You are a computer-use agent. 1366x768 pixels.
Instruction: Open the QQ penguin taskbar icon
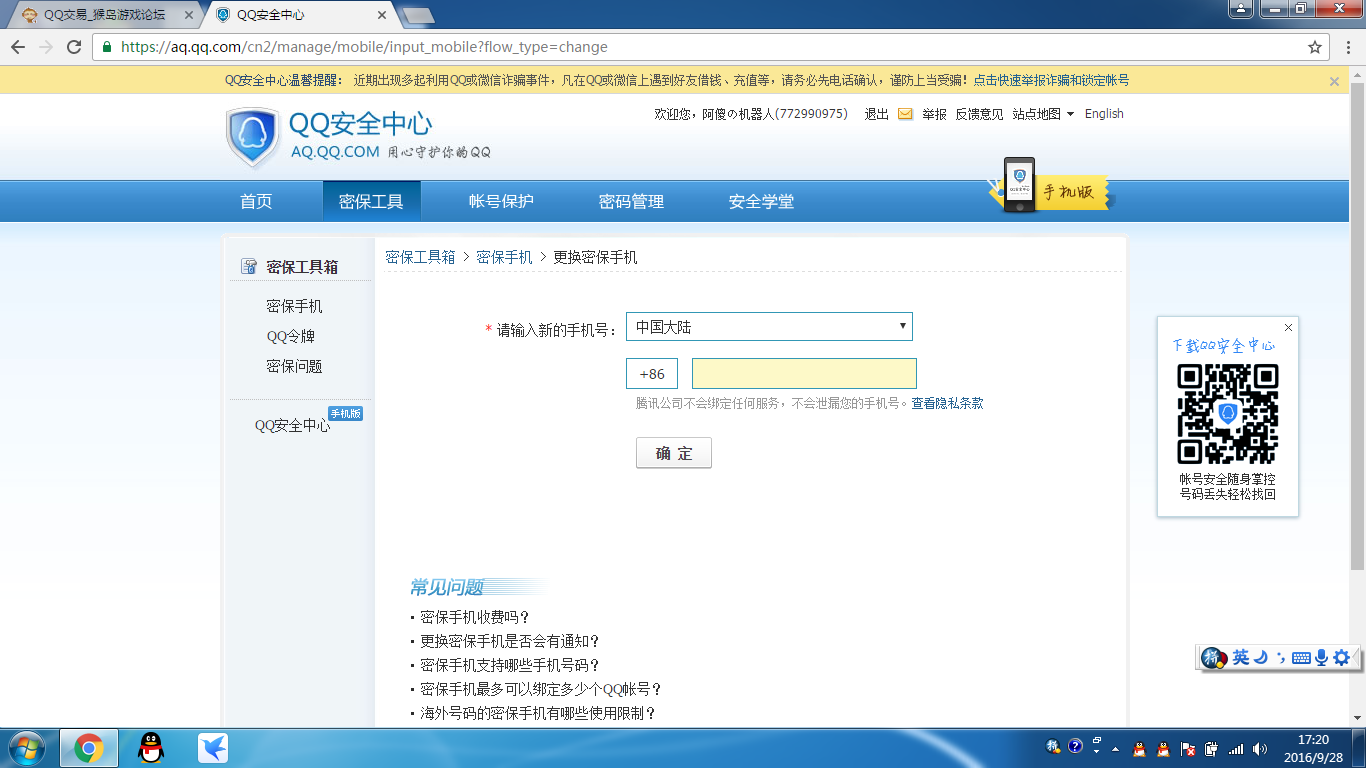pos(151,748)
